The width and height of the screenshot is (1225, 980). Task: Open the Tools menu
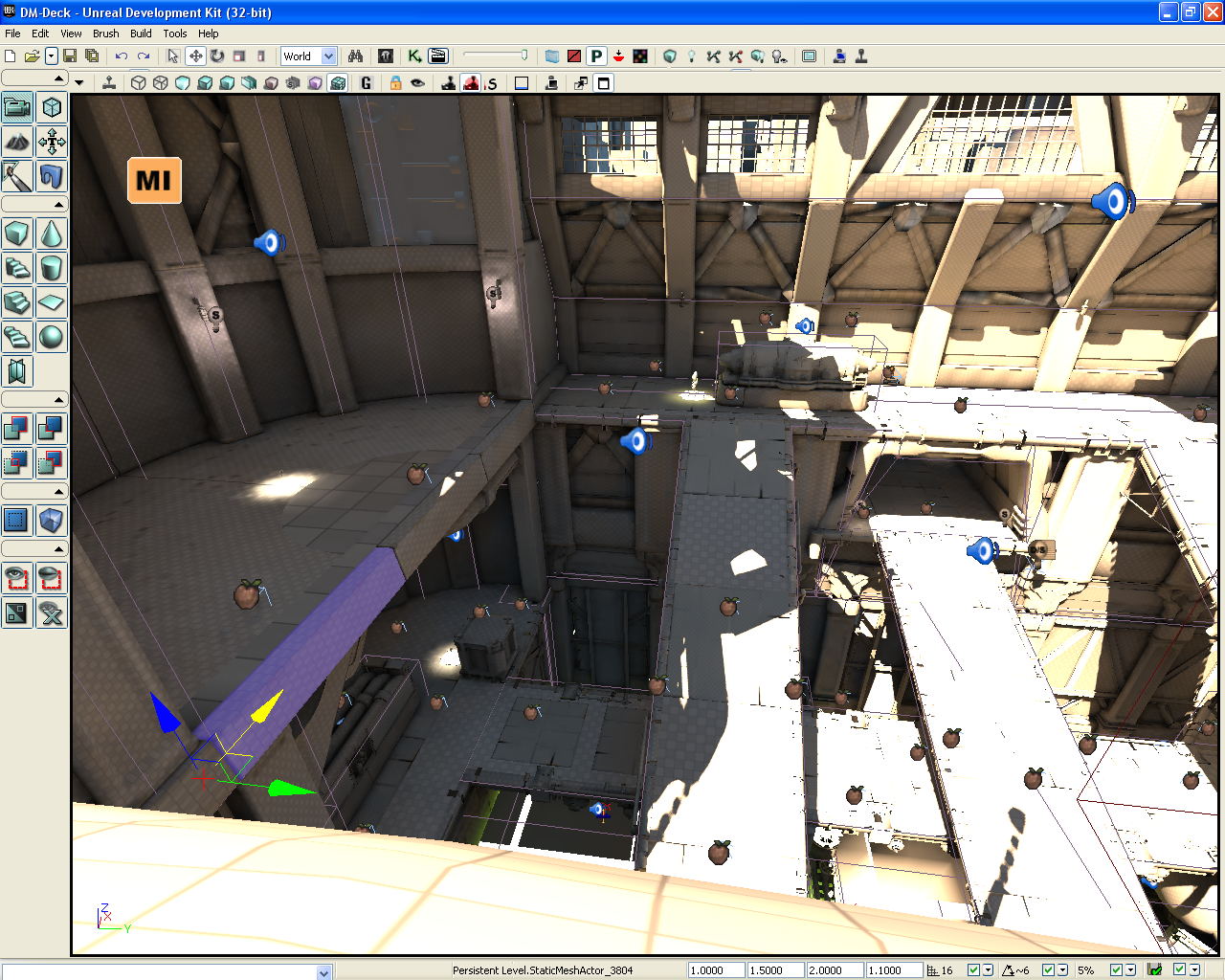[175, 33]
